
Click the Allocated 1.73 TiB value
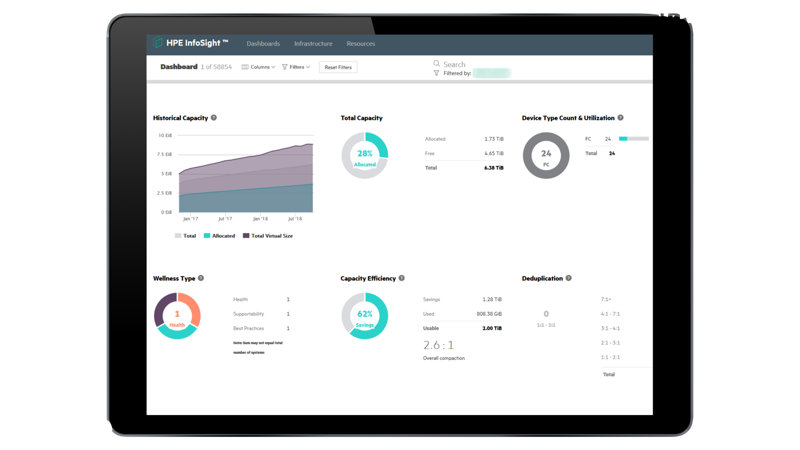tap(494, 139)
